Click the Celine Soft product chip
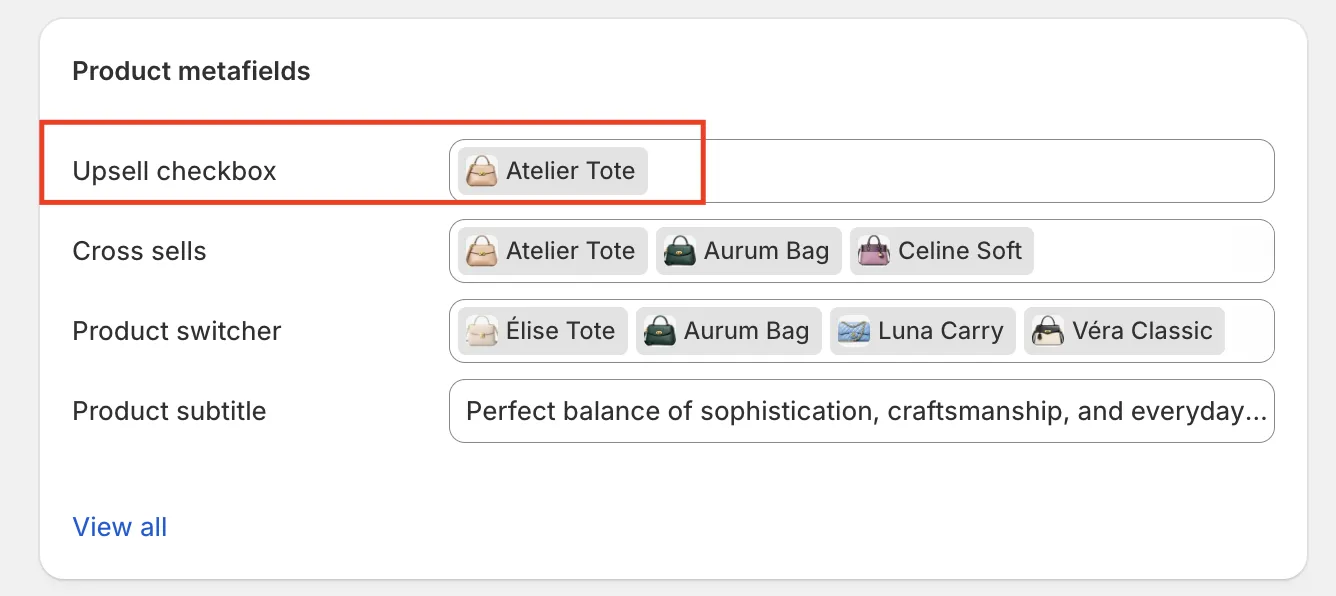The height and width of the screenshot is (596, 1336). pos(941,251)
